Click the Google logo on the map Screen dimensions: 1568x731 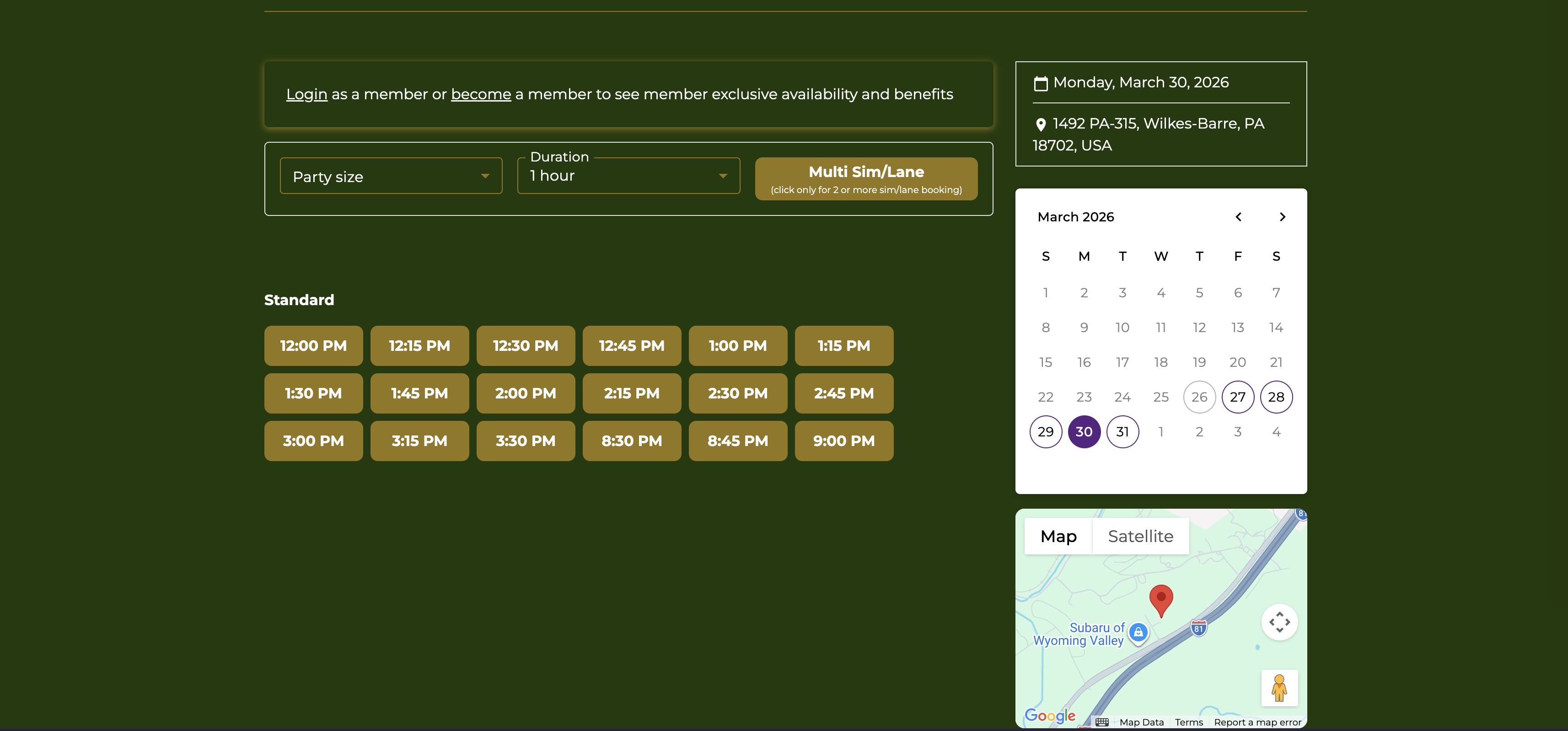click(1051, 716)
